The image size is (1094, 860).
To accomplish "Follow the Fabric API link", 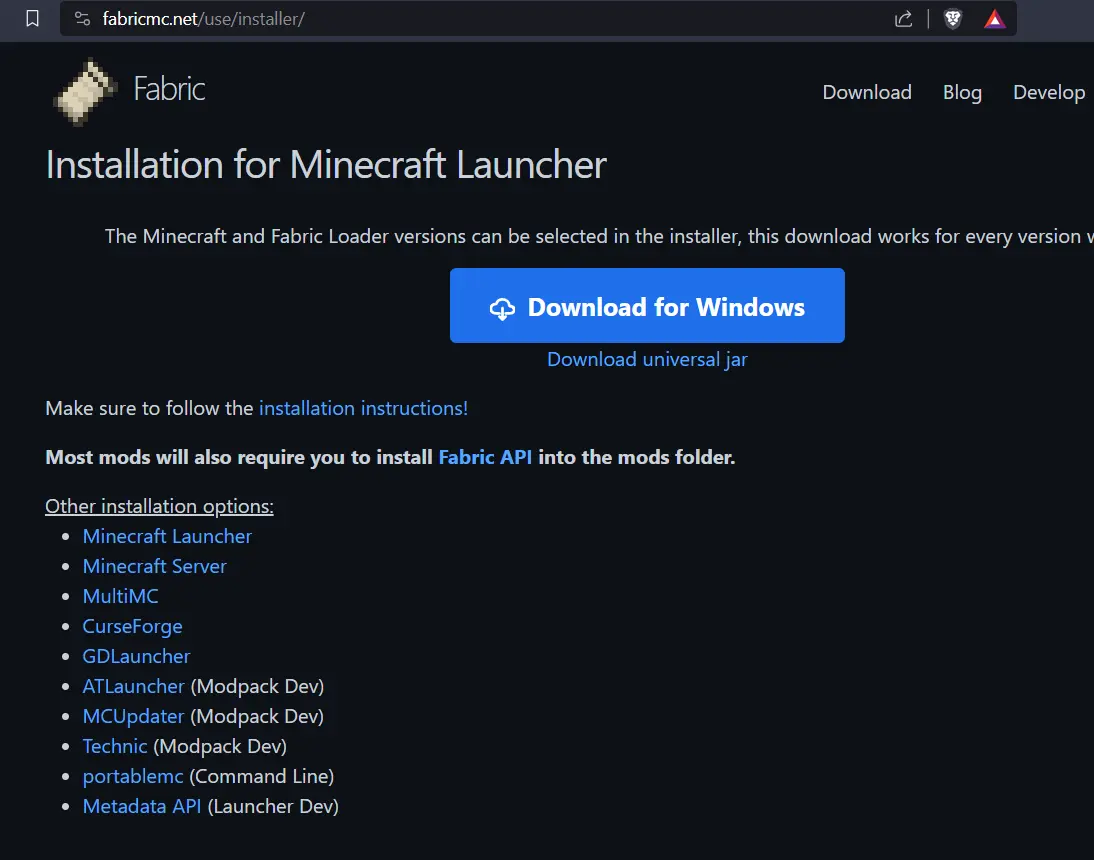I will tap(485, 458).
